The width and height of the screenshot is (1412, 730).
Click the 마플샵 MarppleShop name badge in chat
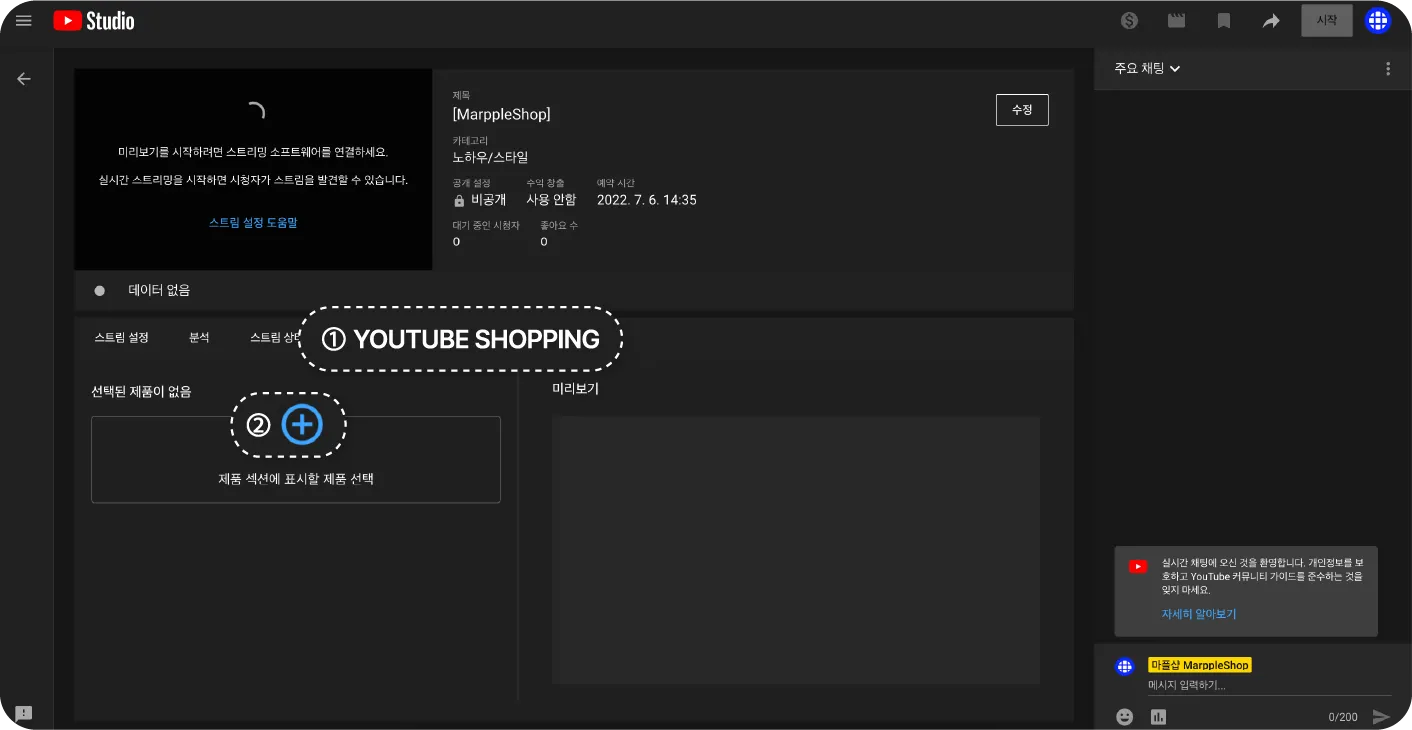click(1200, 665)
